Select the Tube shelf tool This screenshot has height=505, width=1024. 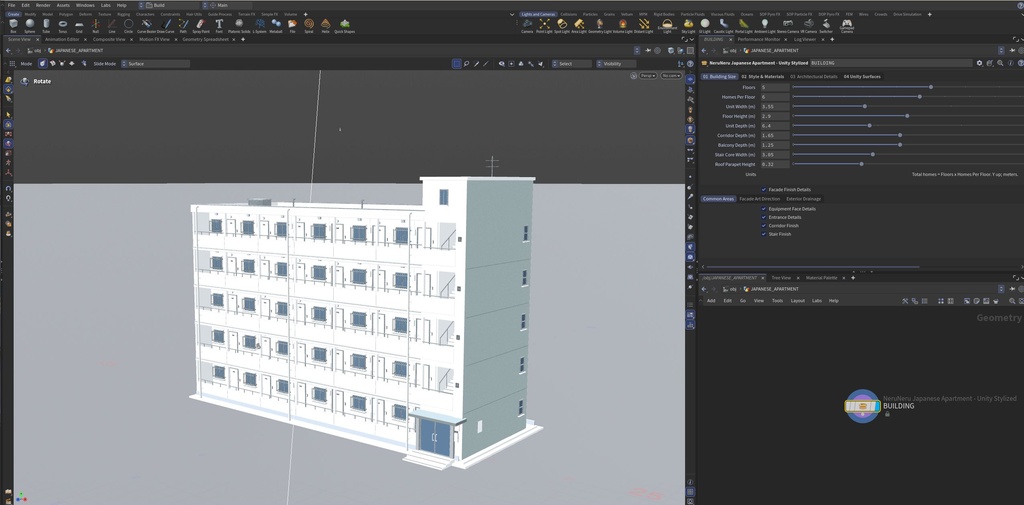click(46, 25)
